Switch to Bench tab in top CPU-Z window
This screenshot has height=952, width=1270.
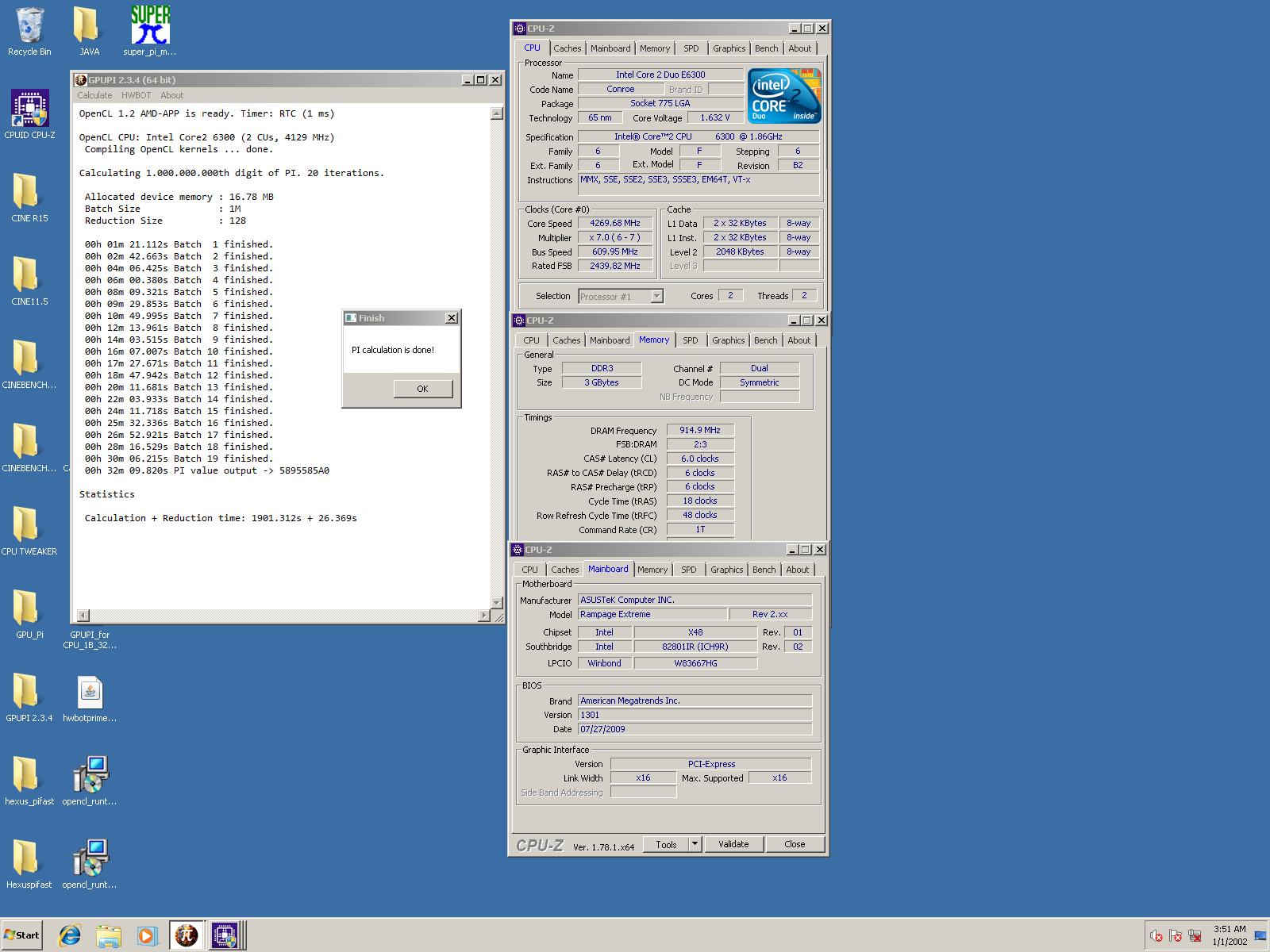(x=766, y=48)
